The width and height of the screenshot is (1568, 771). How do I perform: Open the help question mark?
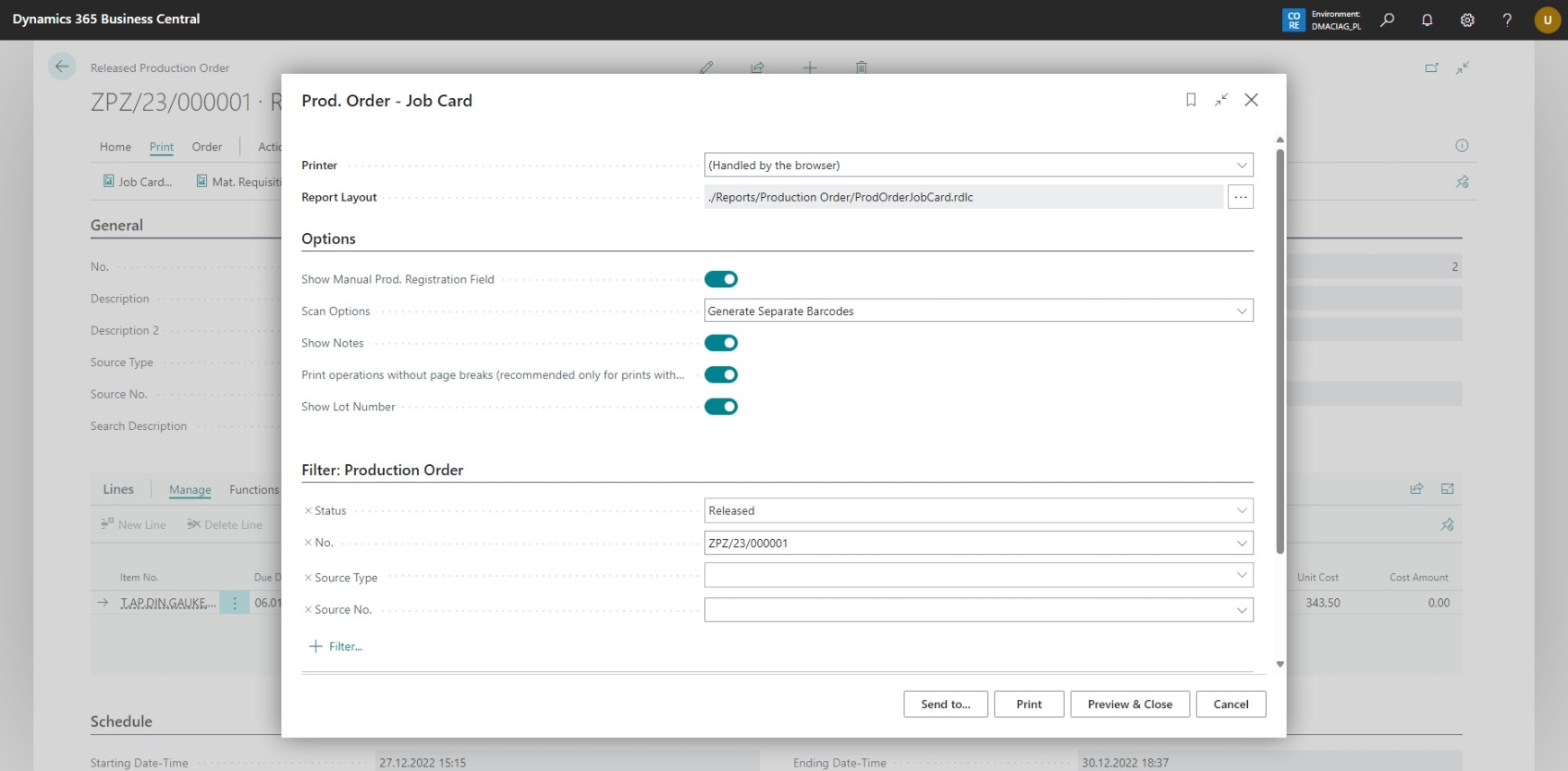(x=1507, y=20)
